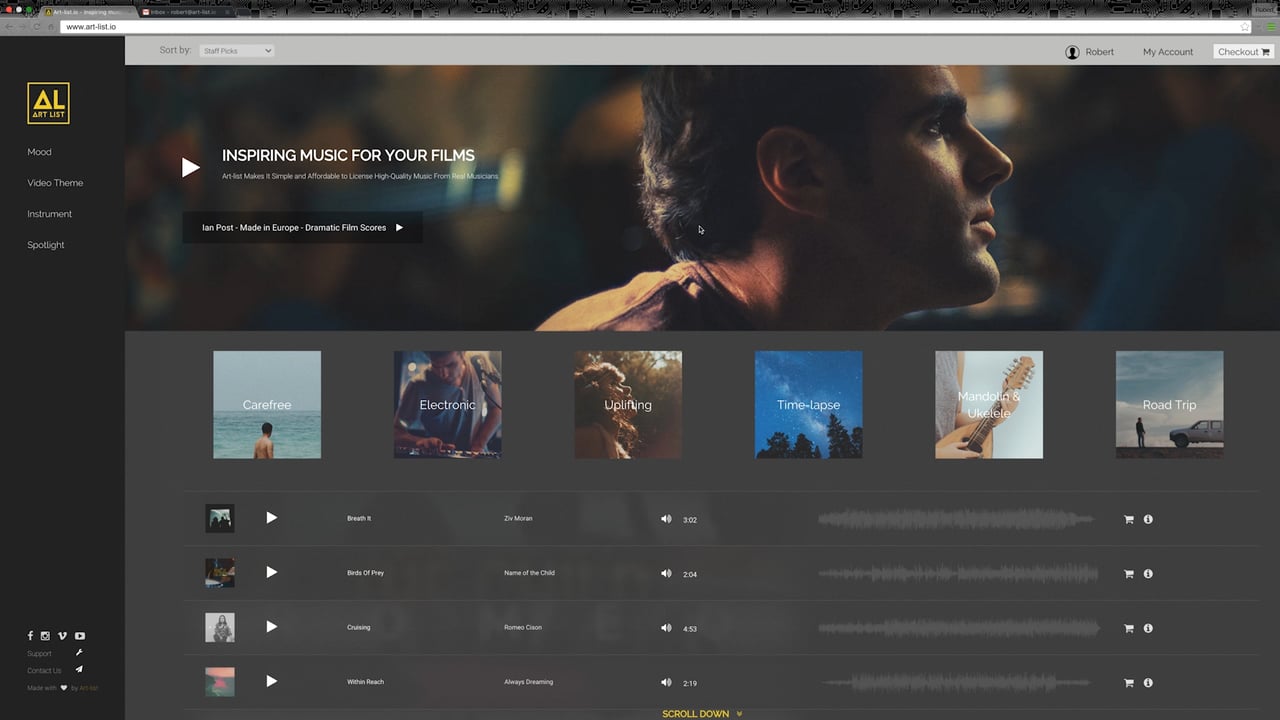The width and height of the screenshot is (1280, 720).
Task: Show info for the Cruising track
Action: (1148, 628)
